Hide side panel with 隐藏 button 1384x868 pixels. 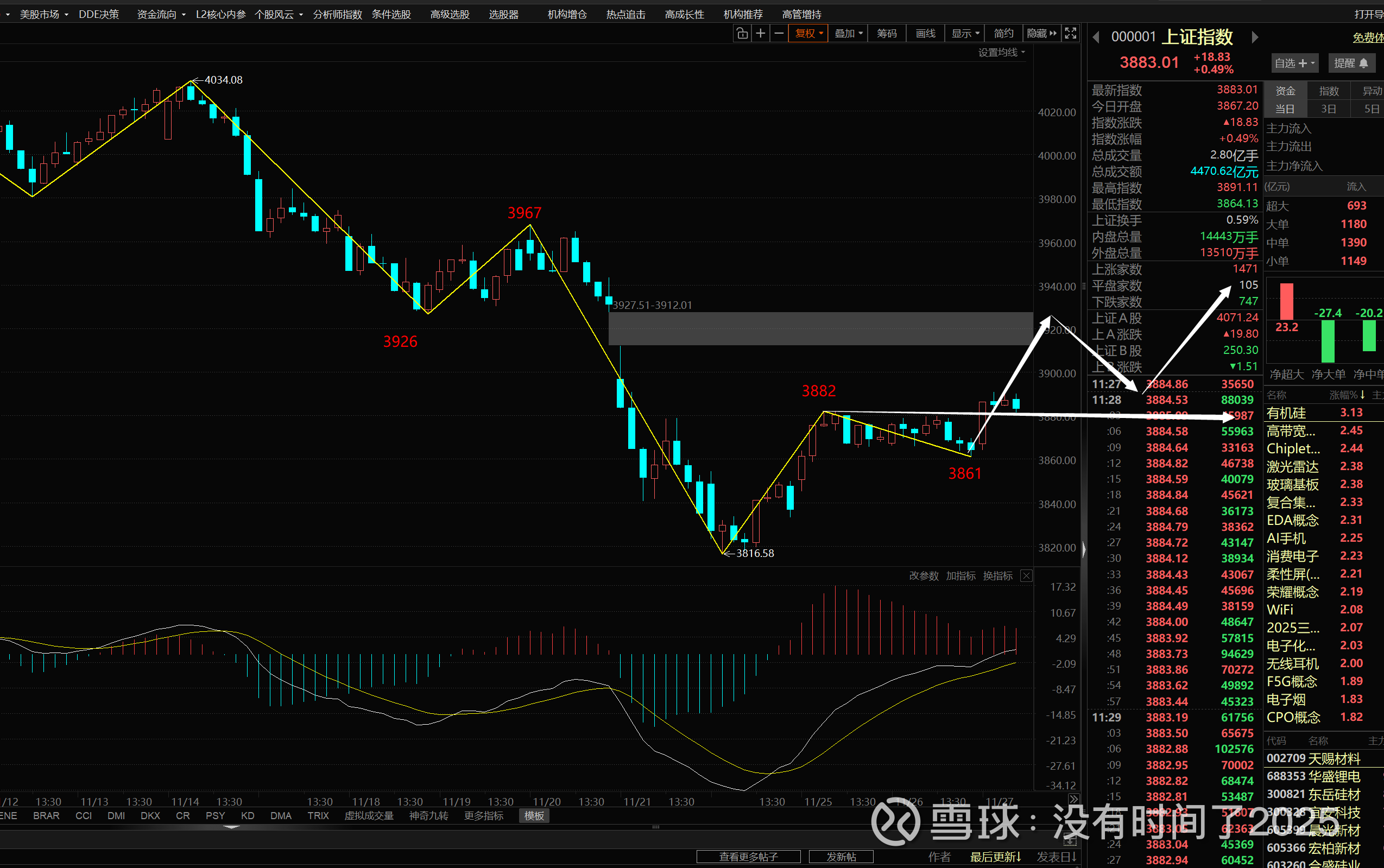click(x=1041, y=33)
